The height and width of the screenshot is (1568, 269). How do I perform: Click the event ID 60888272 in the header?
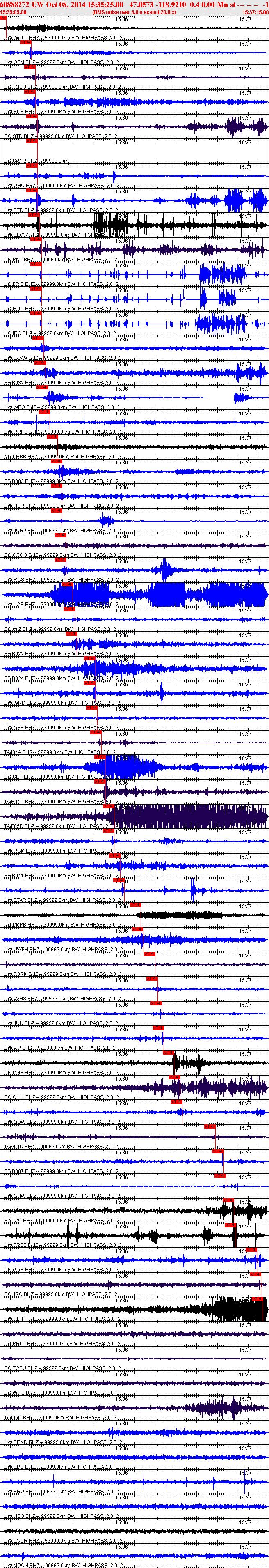pos(15,4)
